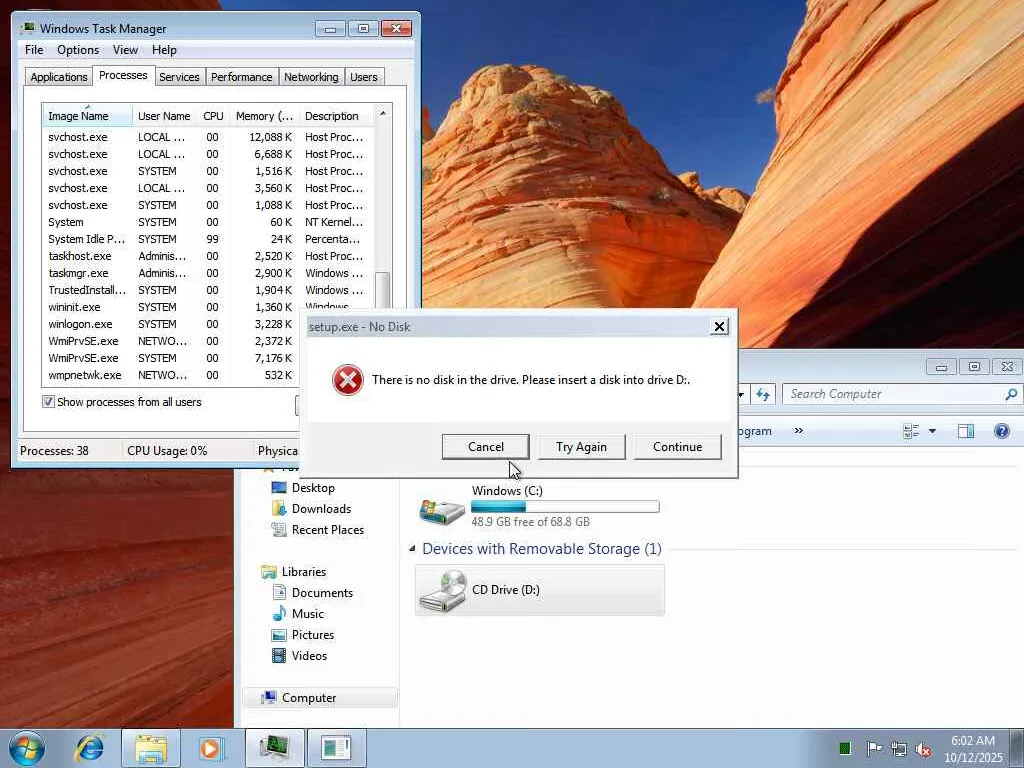Switch to the Services tab
1024x768 pixels.
pos(179,77)
